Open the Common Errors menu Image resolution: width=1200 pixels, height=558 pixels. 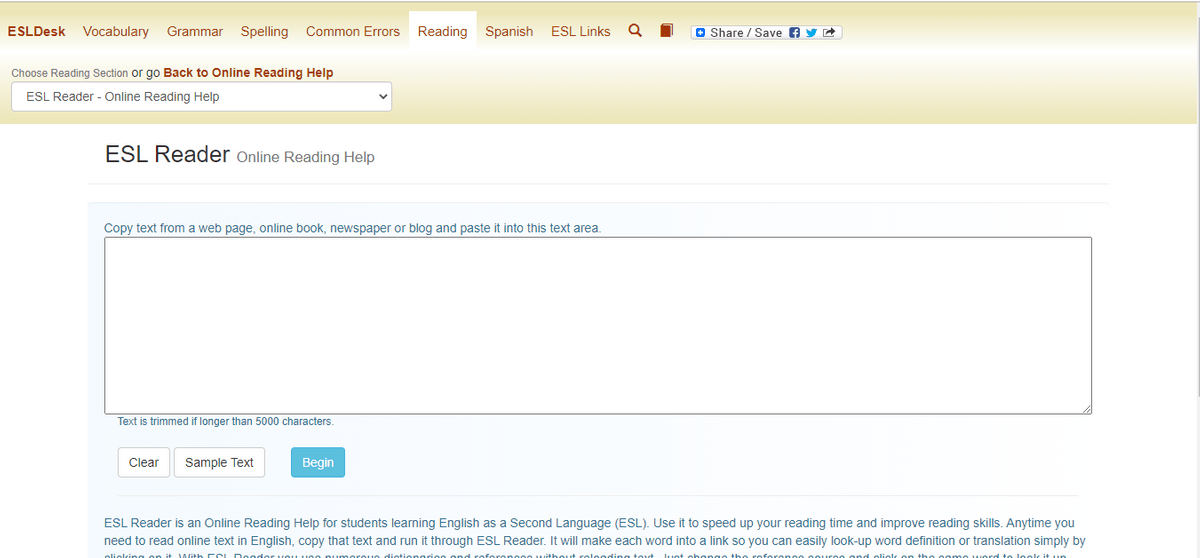pyautogui.click(x=353, y=31)
